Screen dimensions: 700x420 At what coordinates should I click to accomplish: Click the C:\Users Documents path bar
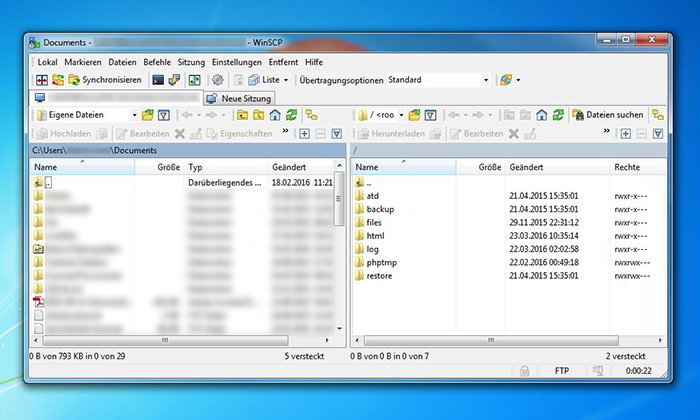188,150
